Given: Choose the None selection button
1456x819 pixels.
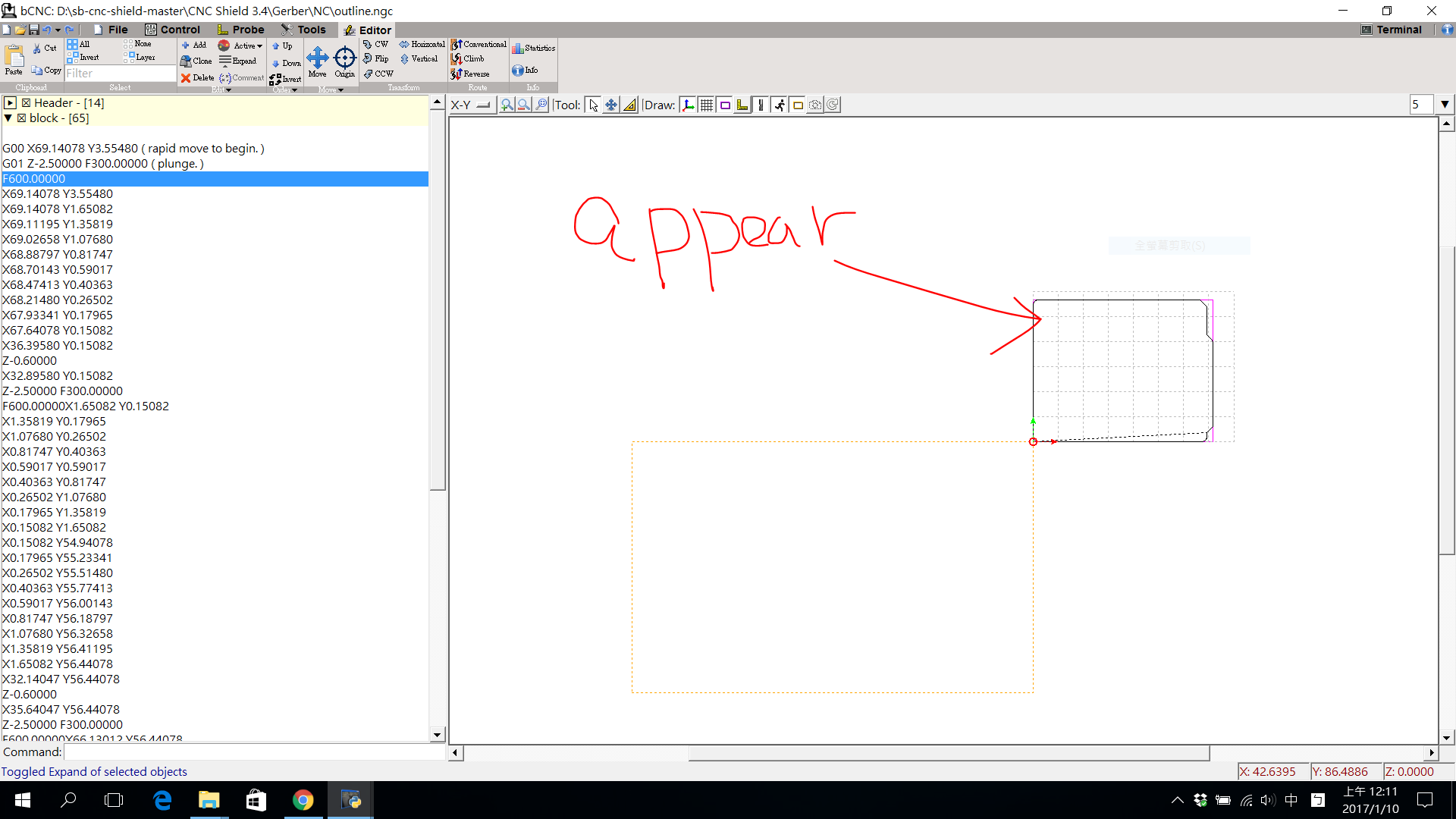Looking at the screenshot, I should tap(137, 44).
